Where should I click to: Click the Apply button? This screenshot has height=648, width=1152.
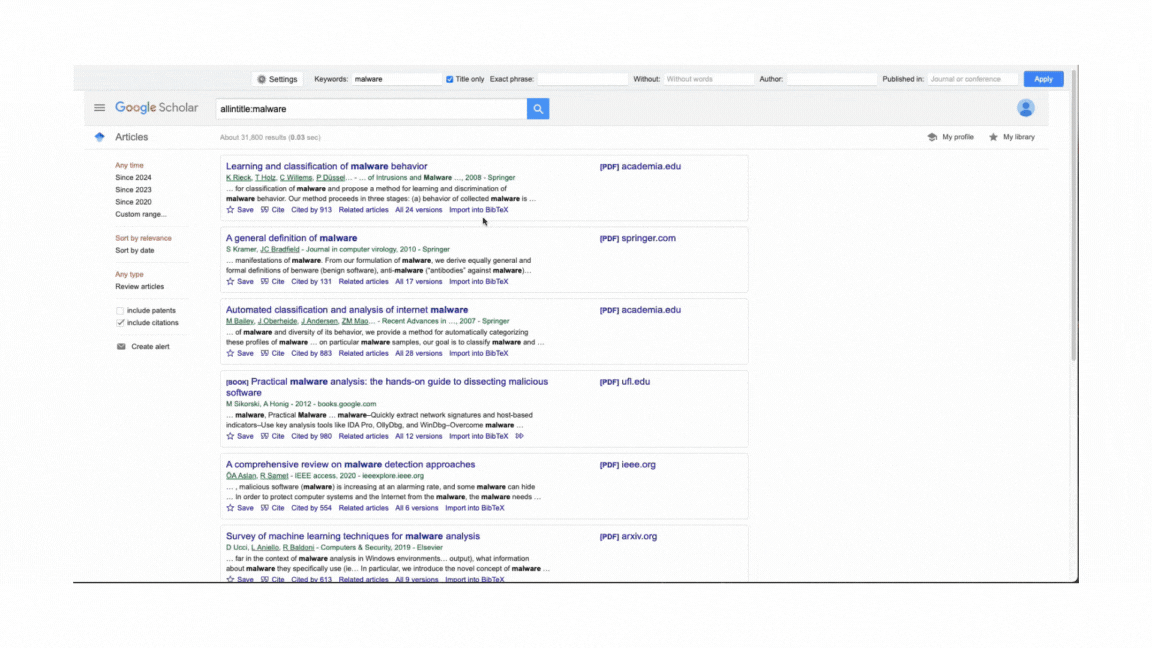1043,79
